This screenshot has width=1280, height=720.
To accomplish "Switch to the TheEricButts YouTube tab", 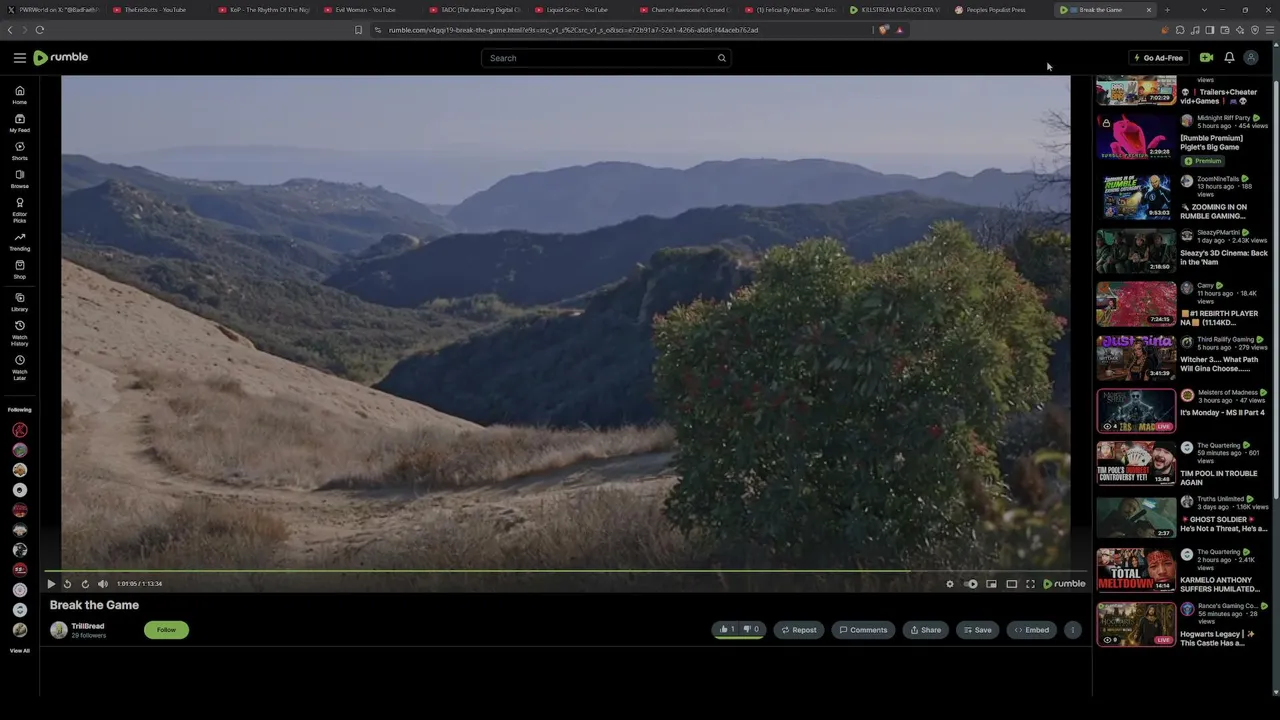I will click(x=155, y=10).
